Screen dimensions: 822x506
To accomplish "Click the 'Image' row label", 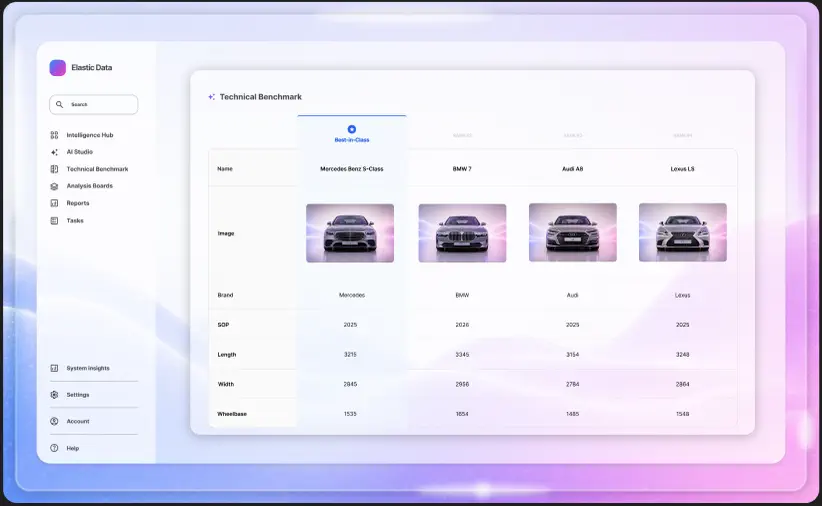I will tap(226, 233).
